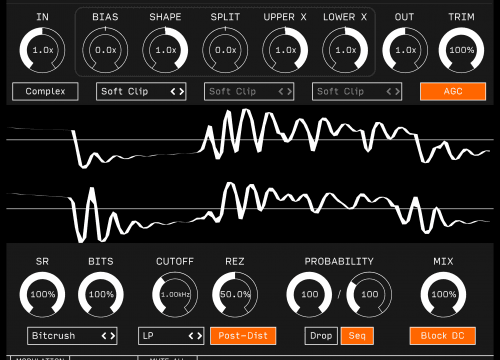Click the MIX knob
The width and height of the screenshot is (500, 360).
coord(443,295)
